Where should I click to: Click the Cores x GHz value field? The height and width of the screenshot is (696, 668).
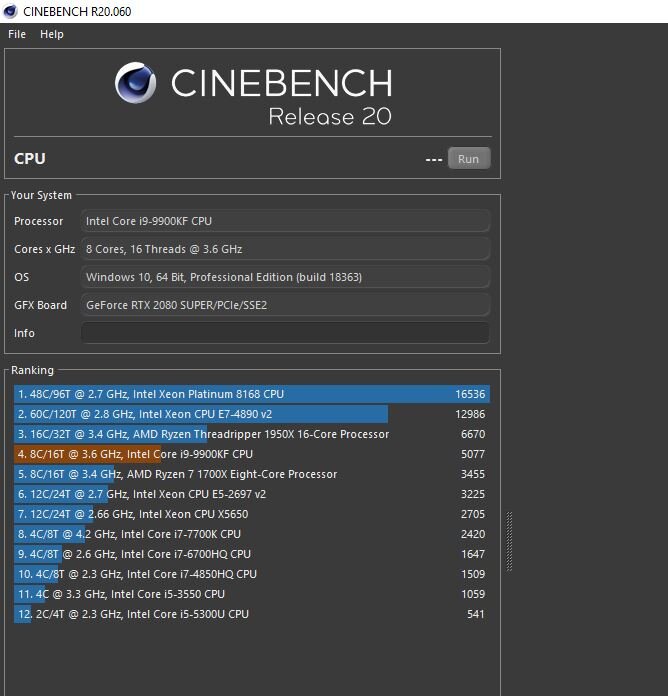[285, 249]
